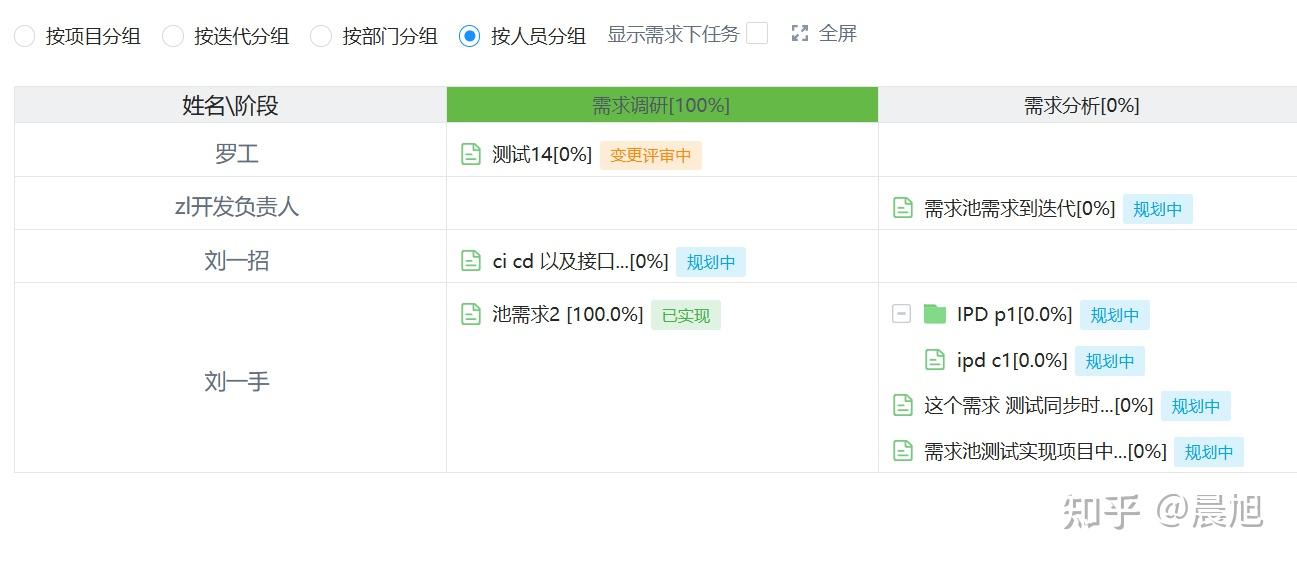
Task: Click document icon beside 需求池需求到迭代
Action: click(x=902, y=208)
